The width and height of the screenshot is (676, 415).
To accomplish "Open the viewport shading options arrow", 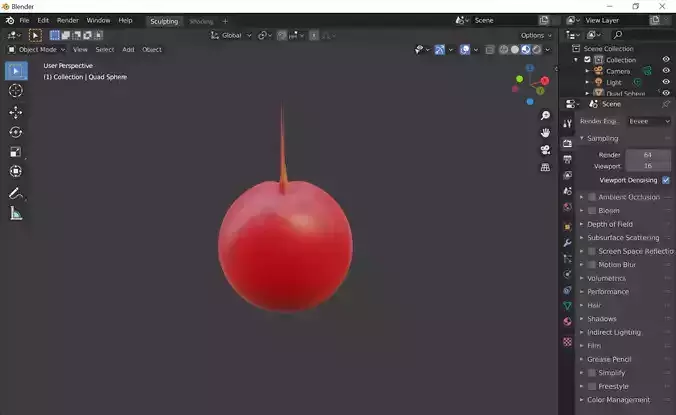I will coord(548,50).
